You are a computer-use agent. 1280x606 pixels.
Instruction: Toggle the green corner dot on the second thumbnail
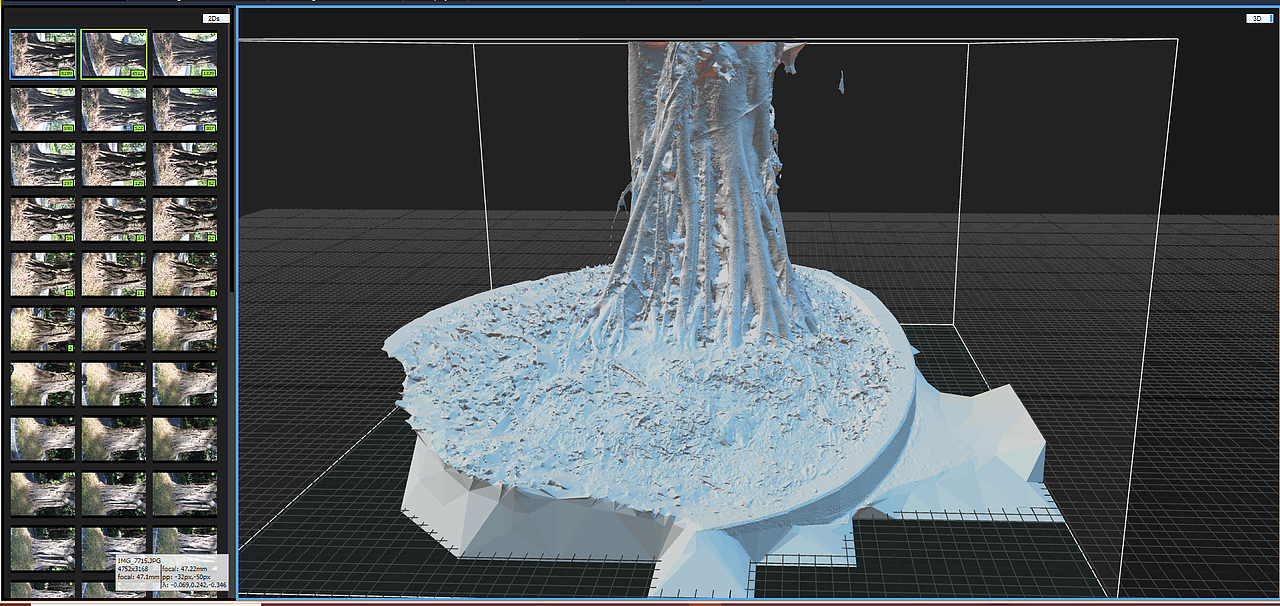pos(142,35)
